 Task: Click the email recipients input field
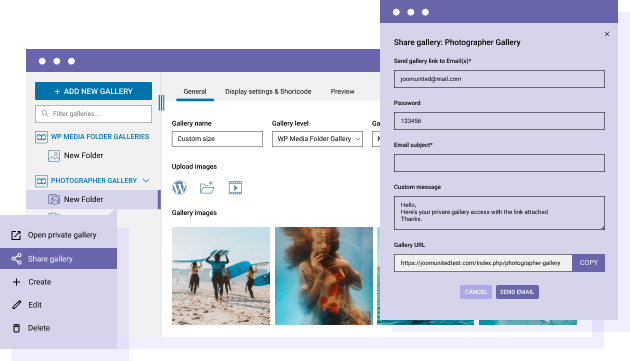[499, 79]
